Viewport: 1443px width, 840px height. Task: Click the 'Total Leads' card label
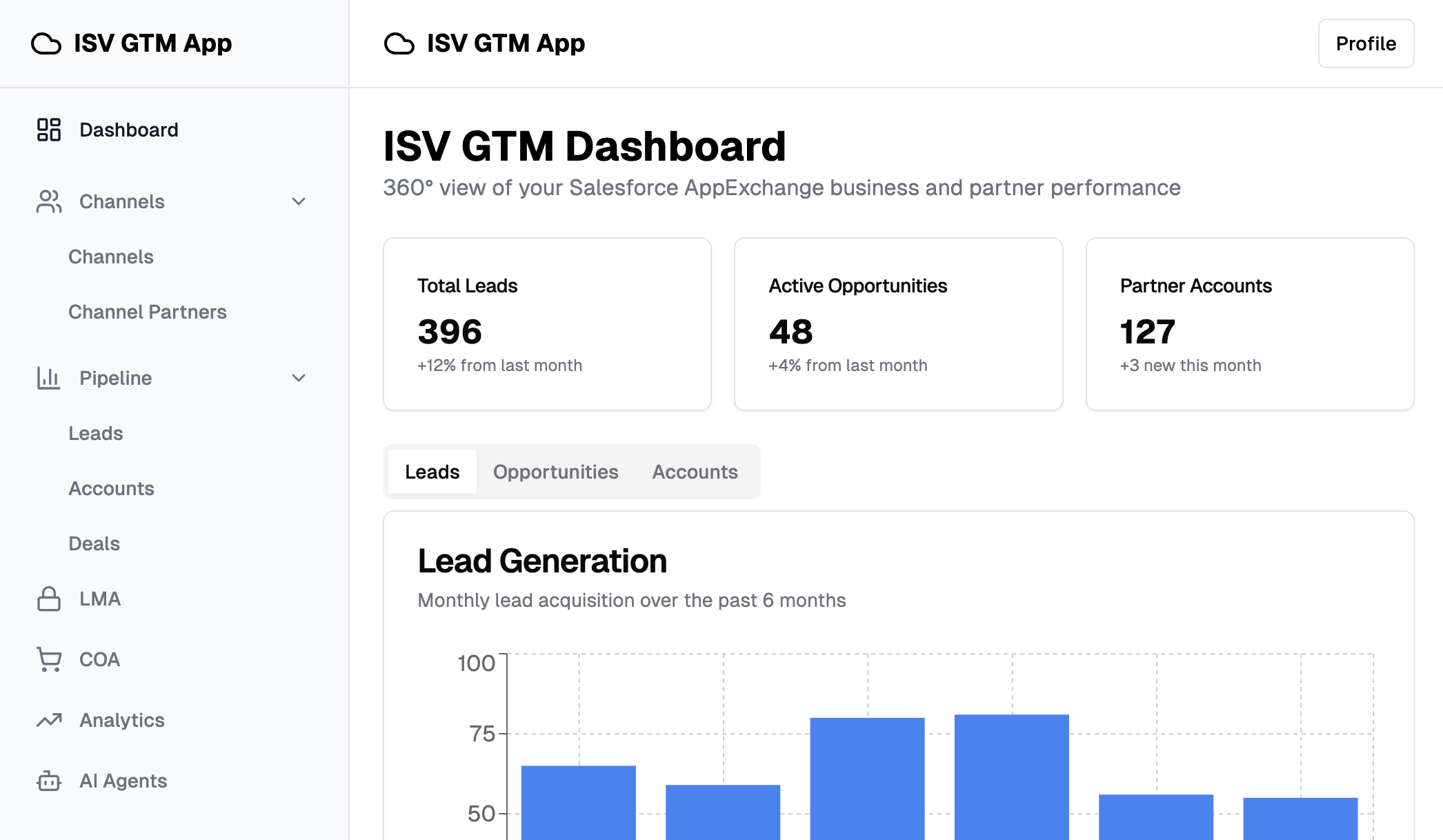(468, 286)
